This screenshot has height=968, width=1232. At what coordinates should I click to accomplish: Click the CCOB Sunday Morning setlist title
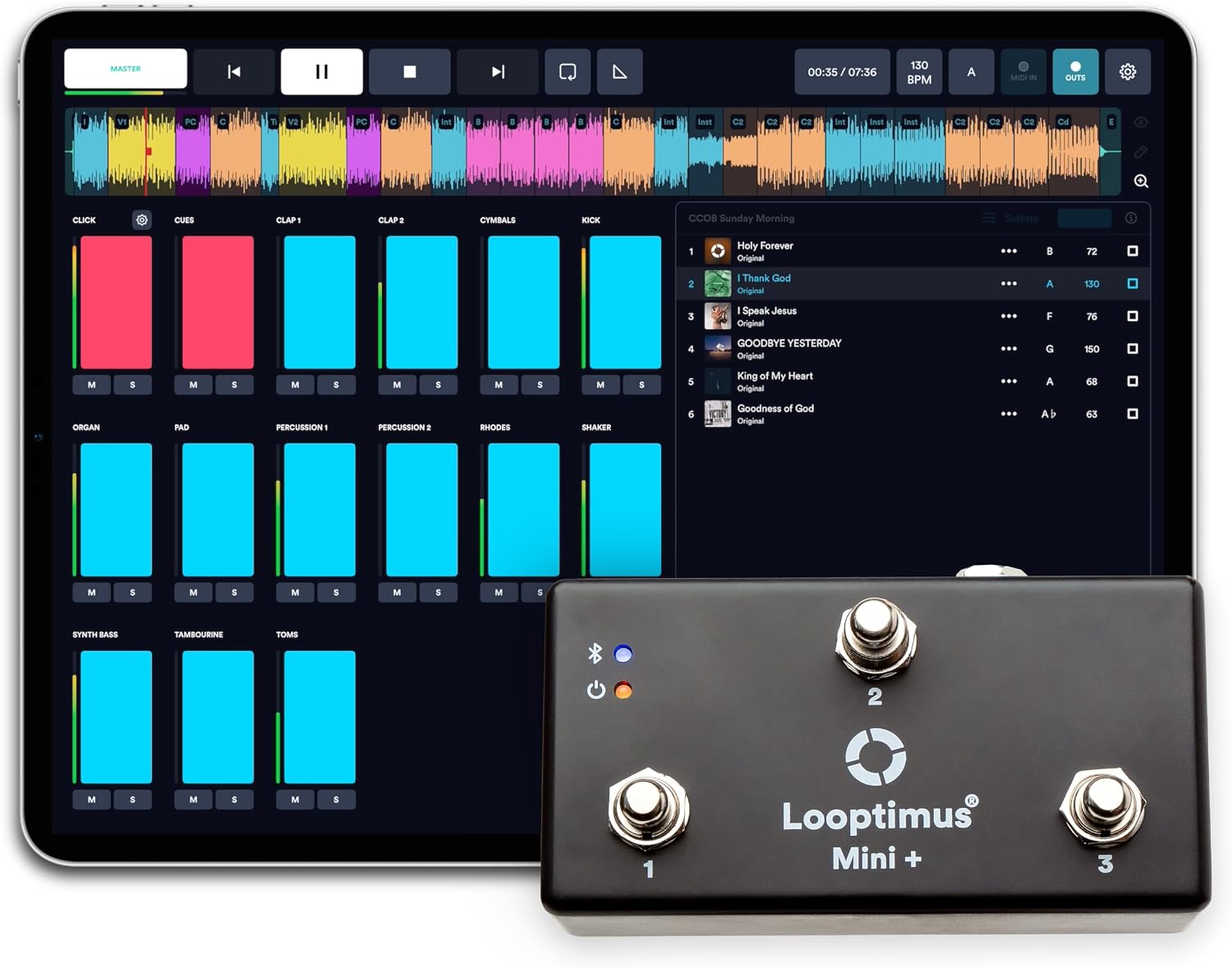pyautogui.click(x=741, y=218)
